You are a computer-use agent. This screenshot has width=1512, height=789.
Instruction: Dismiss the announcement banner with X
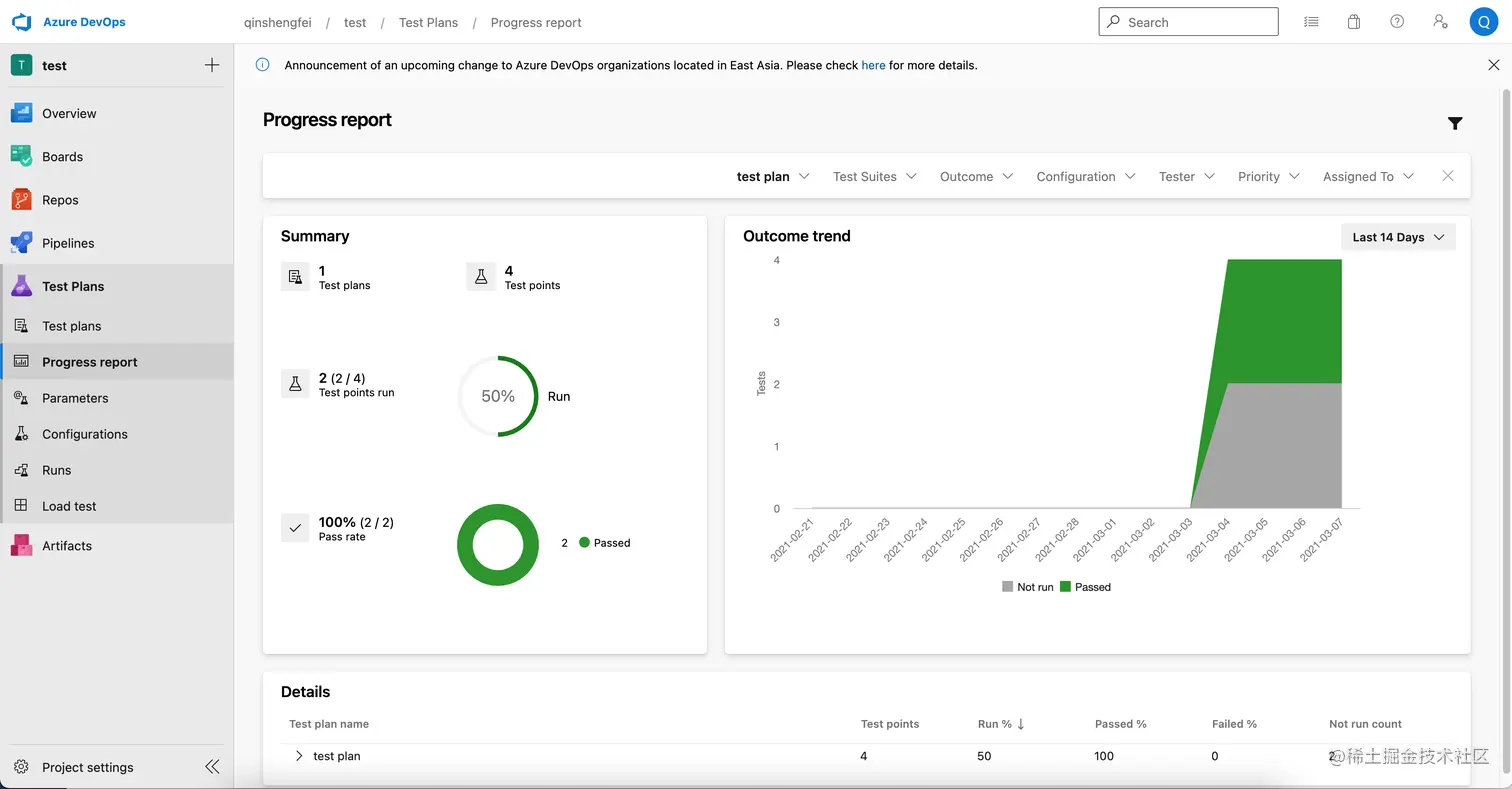point(1494,65)
